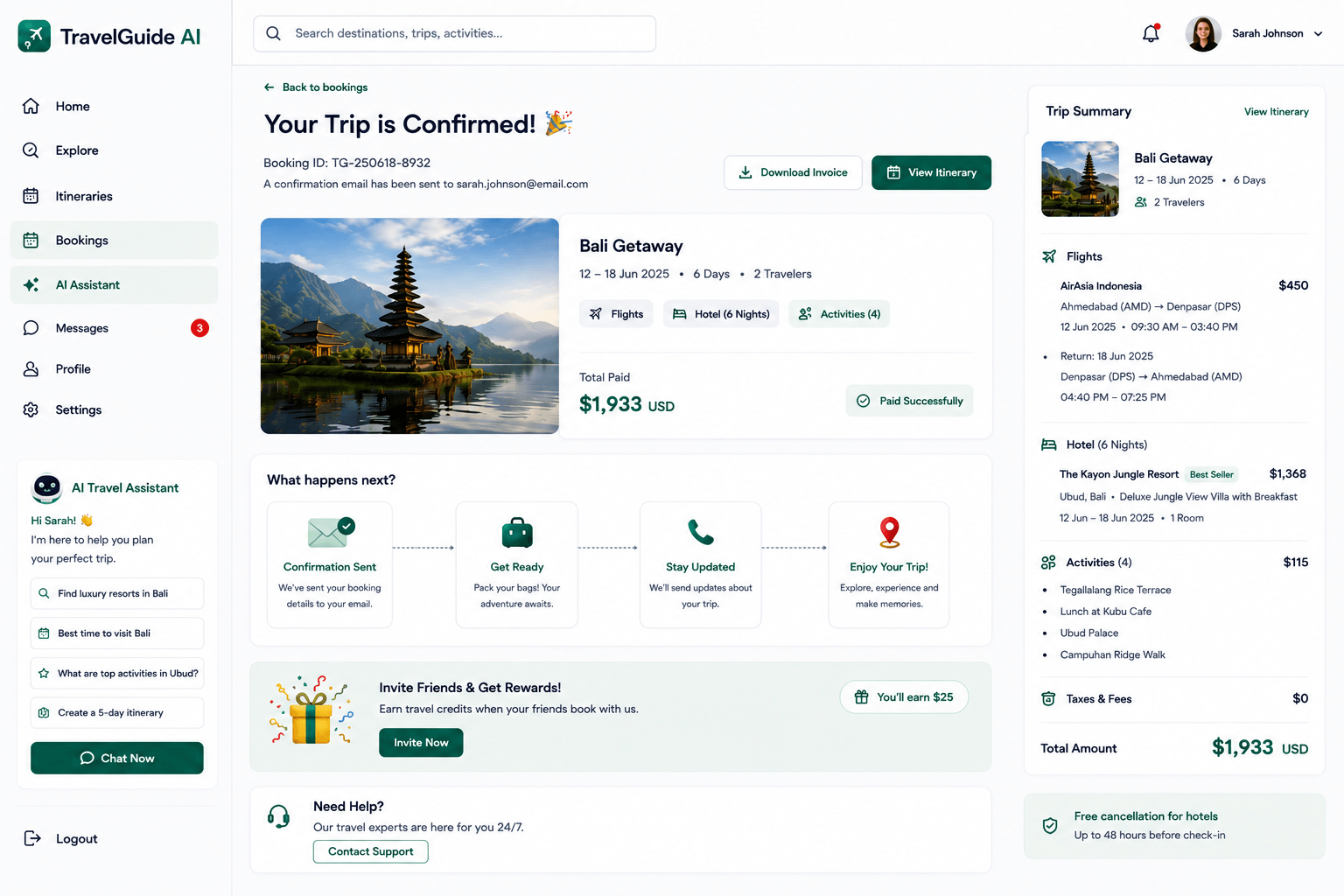This screenshot has width=1344, height=896.
Task: Click 'The Kayon Jungle Resort' hotel name
Action: point(1119,474)
